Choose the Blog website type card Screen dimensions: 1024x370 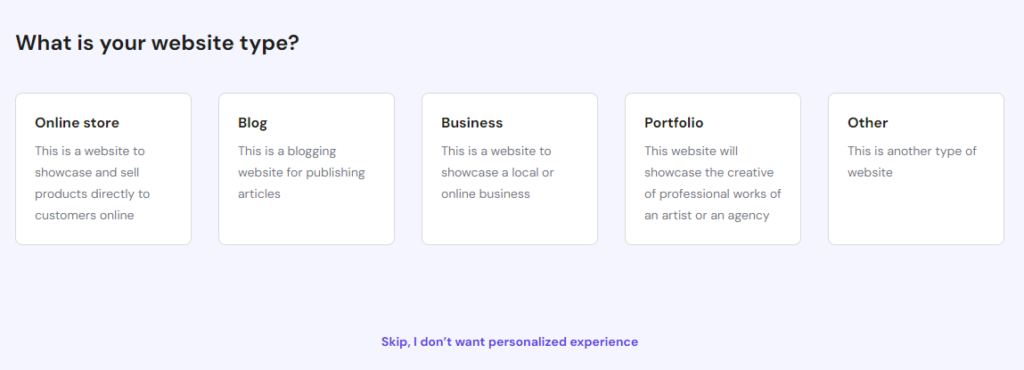[306, 169]
